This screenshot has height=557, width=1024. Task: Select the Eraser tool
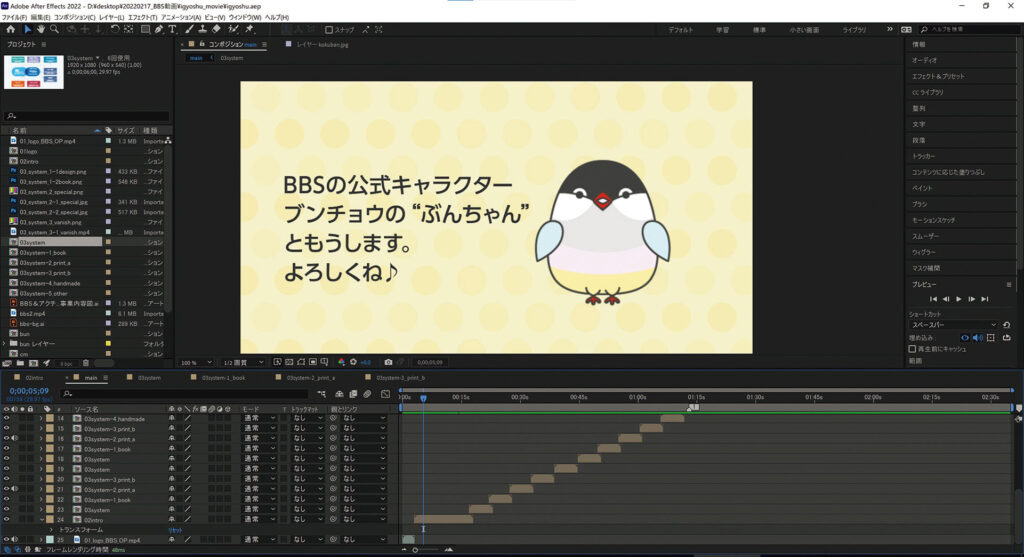[x=217, y=30]
